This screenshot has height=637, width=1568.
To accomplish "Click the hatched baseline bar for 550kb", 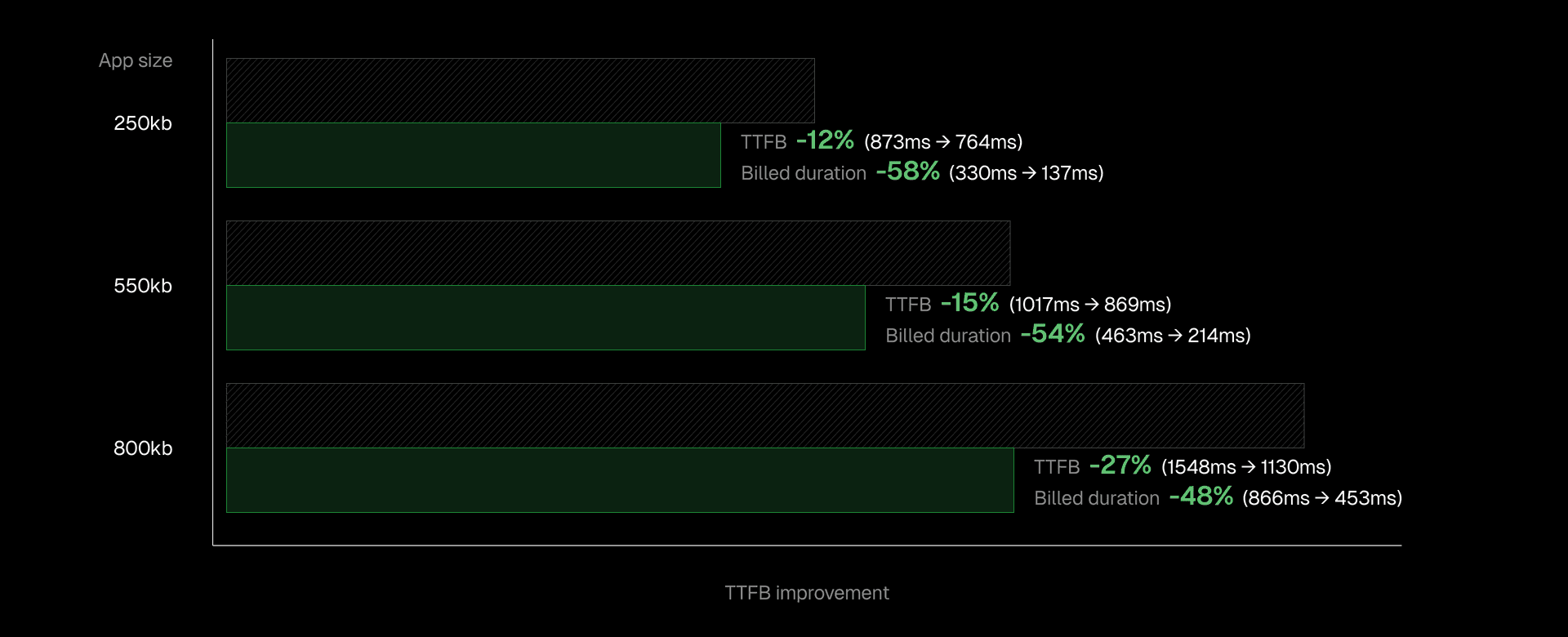I will point(618,253).
